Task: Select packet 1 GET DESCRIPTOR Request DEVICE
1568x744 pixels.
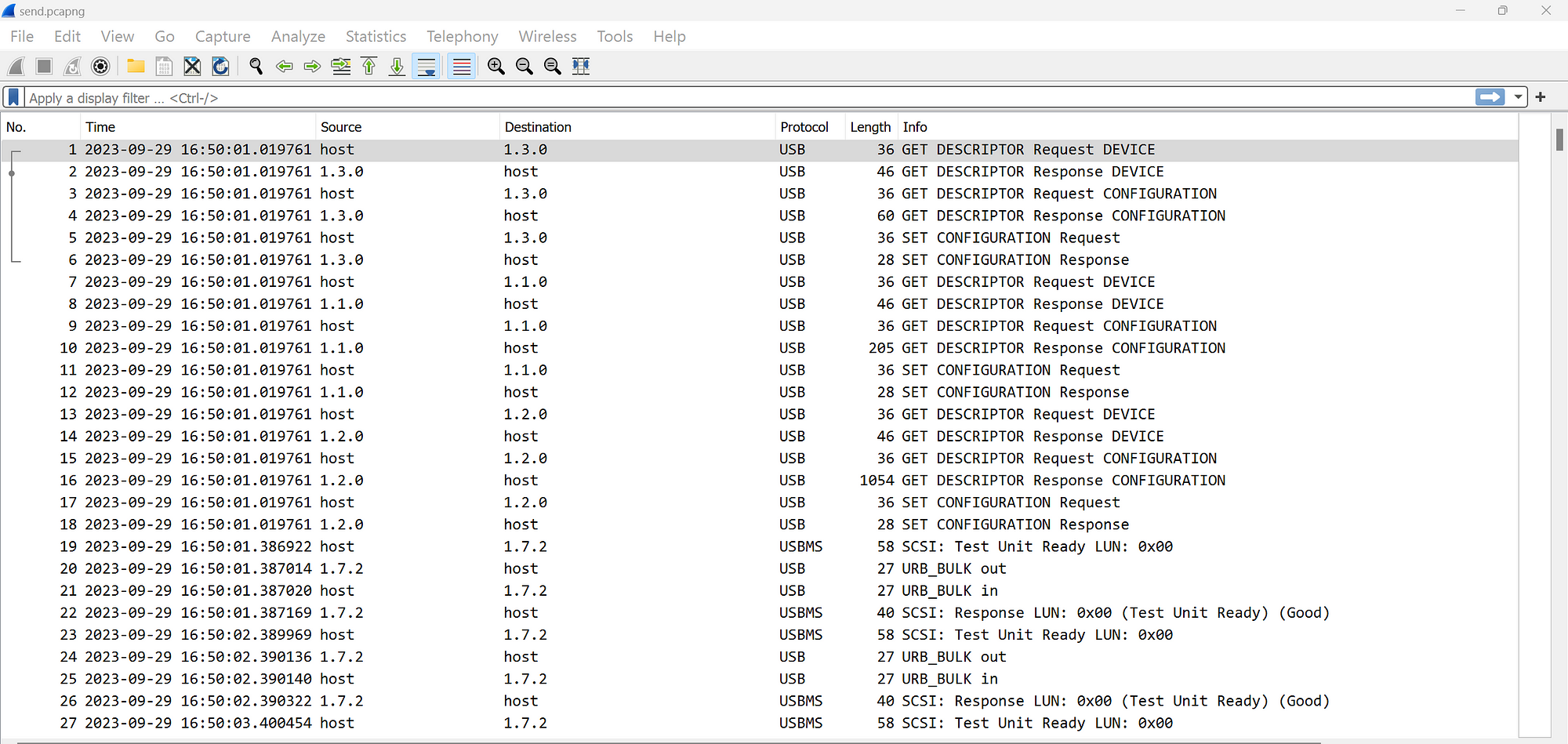Action: [759, 150]
